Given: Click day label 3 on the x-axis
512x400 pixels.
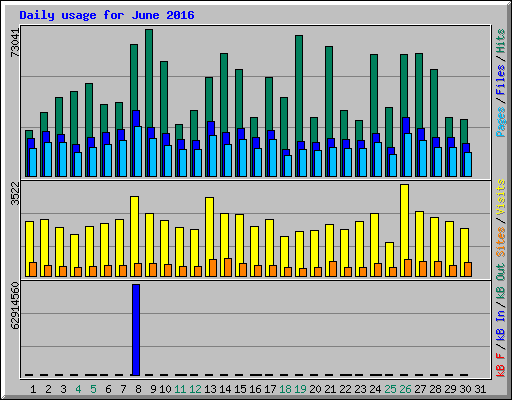Looking at the screenshot, I should tap(63, 389).
